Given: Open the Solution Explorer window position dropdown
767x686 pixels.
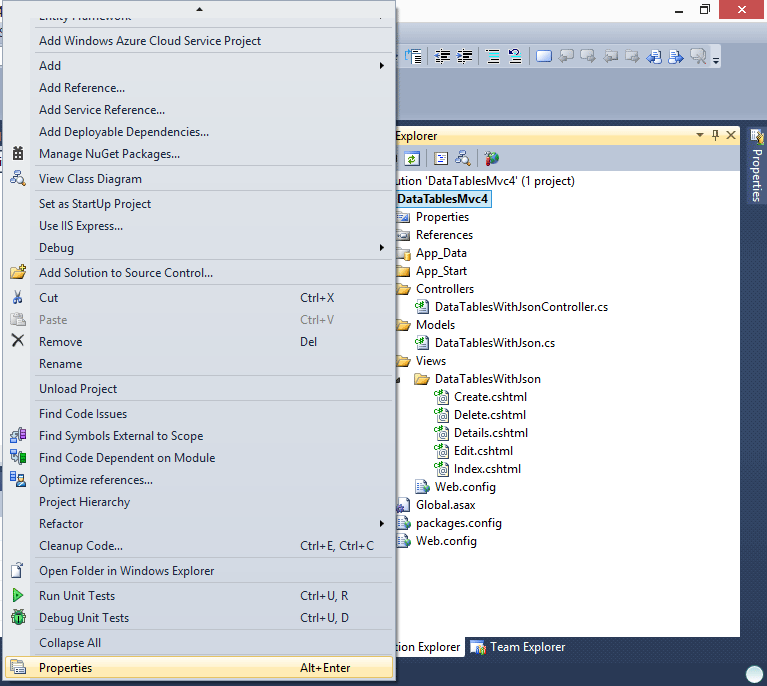Looking at the screenshot, I should point(700,135).
